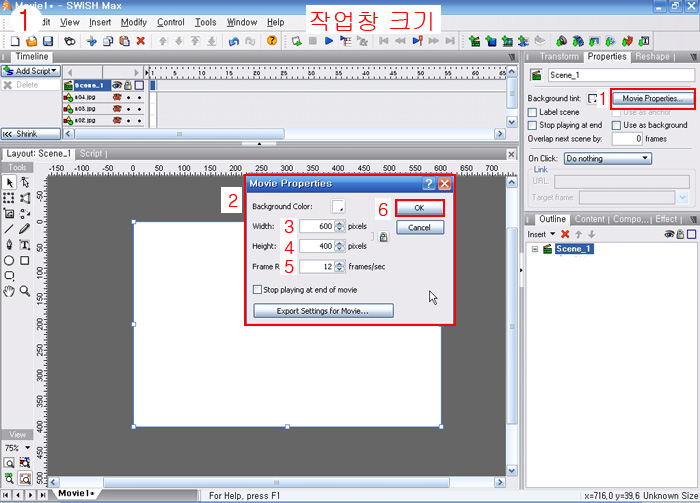
Task: Switch to the Script tab
Action: point(91,154)
